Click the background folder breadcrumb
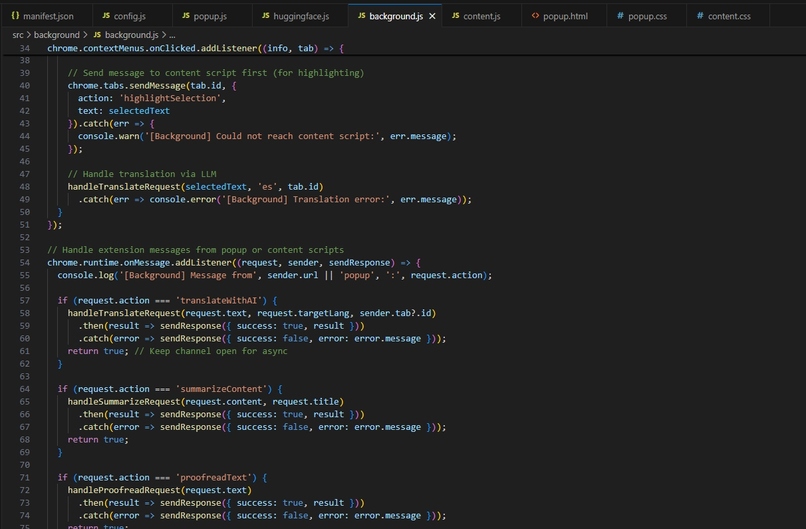Screen dimensions: 806x529 click(x=57, y=34)
